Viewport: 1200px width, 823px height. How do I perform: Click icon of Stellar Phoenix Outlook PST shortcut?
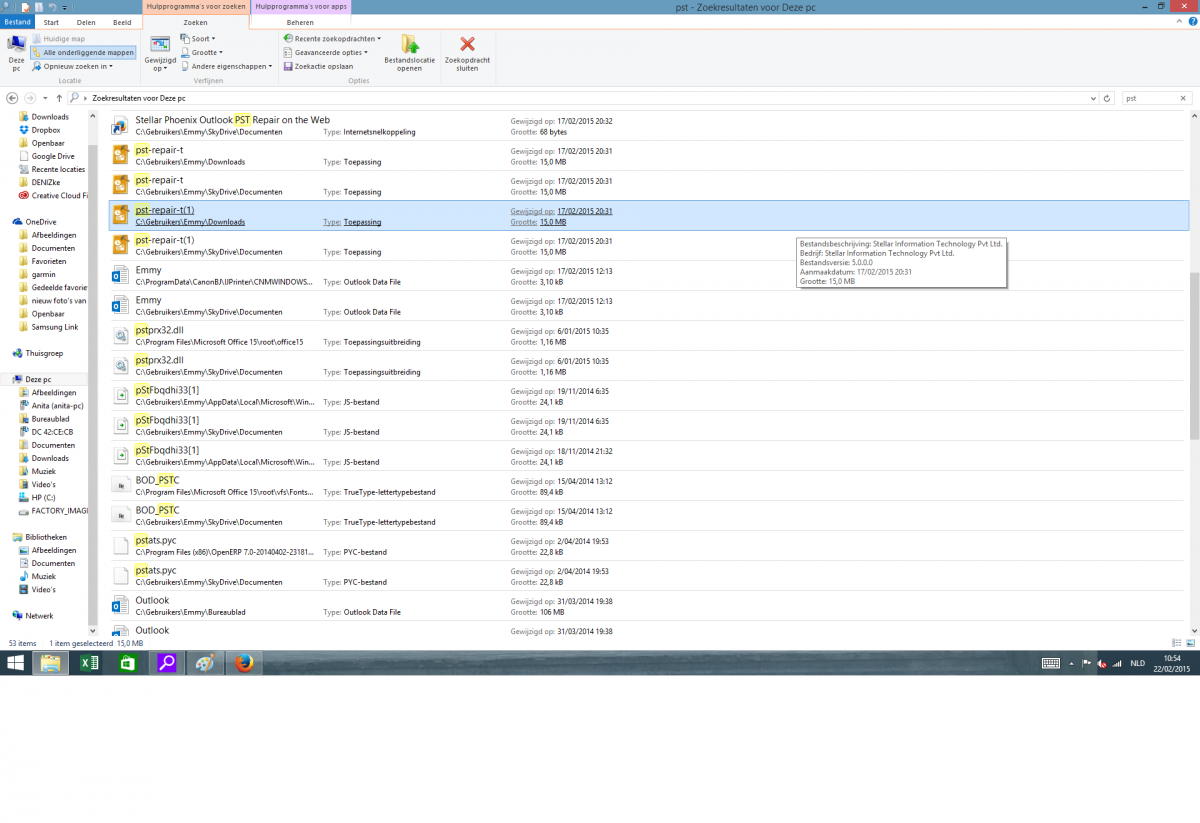(120, 125)
